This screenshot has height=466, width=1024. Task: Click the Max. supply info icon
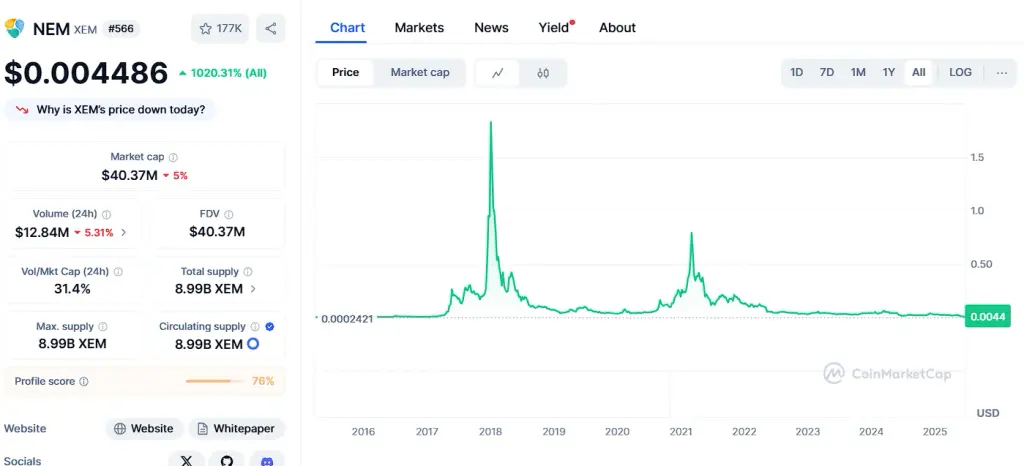point(103,326)
